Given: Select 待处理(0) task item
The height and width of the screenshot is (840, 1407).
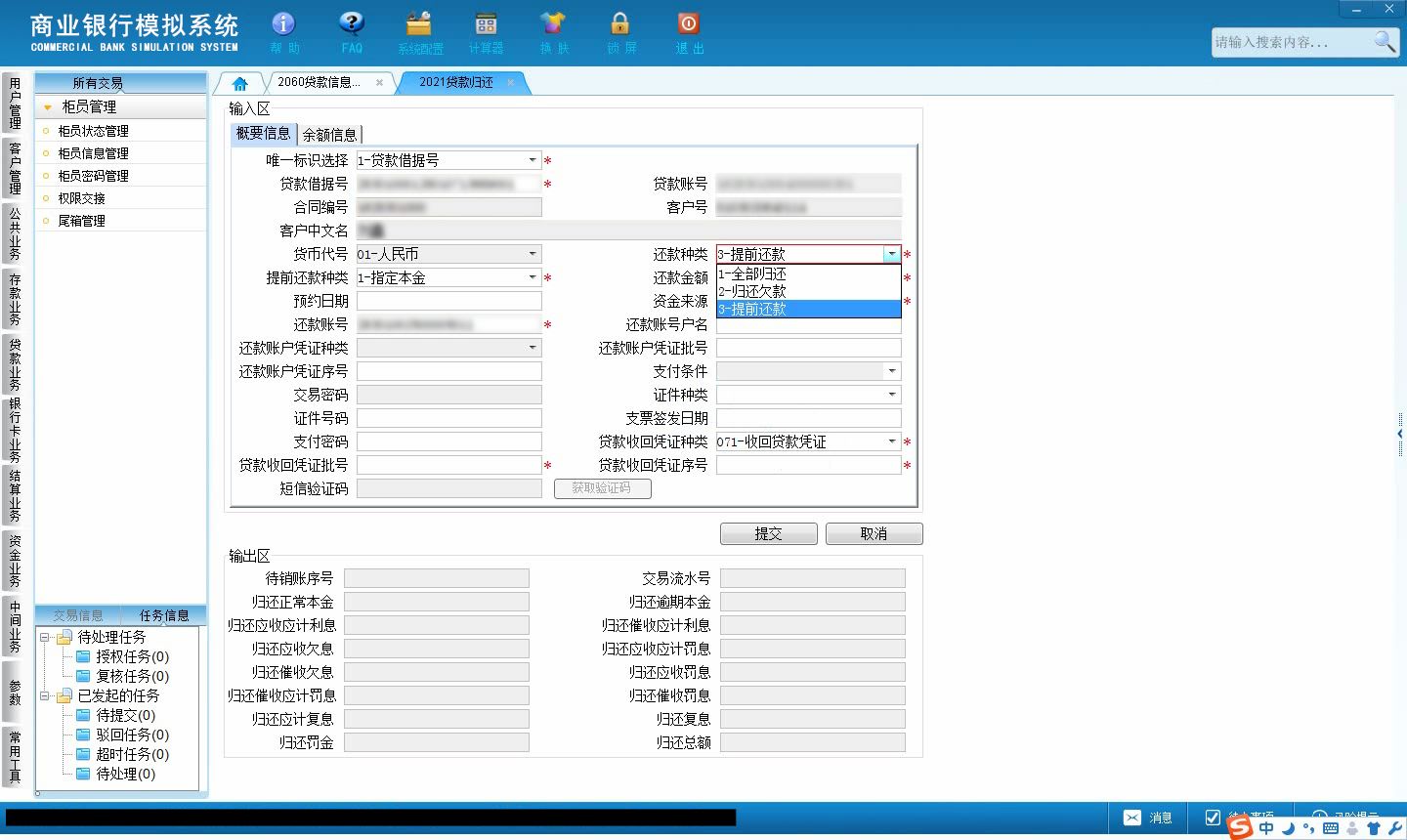Looking at the screenshot, I should pyautogui.click(x=125, y=774).
